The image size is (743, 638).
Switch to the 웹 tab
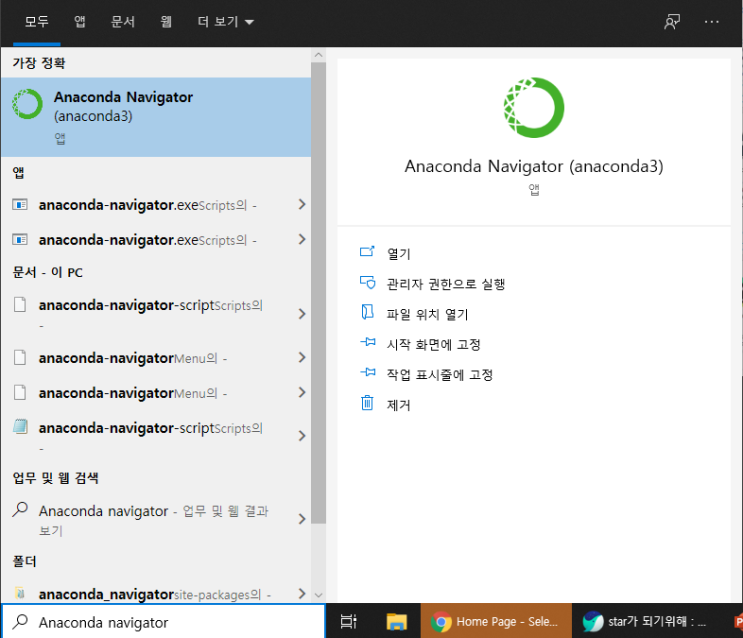166,22
